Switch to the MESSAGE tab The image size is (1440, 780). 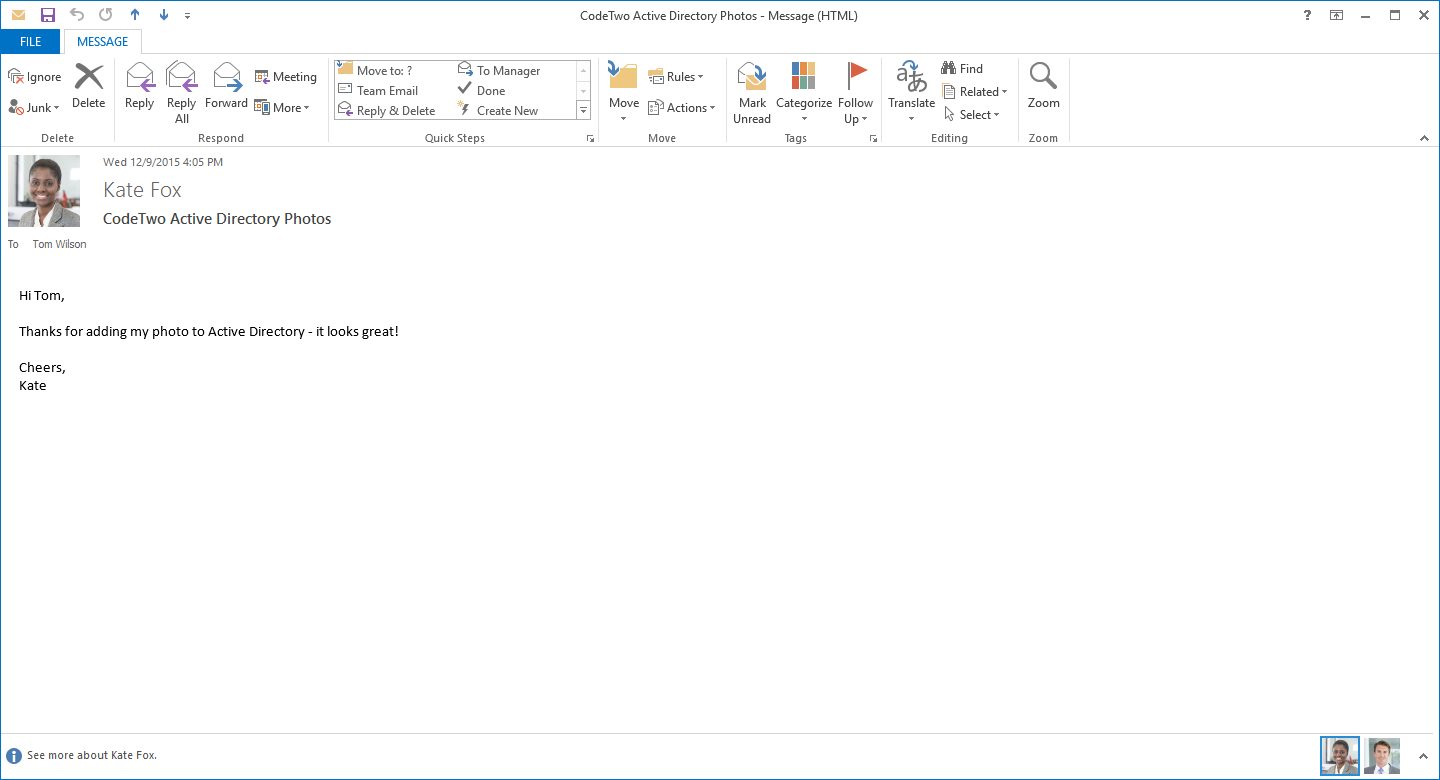tap(103, 42)
